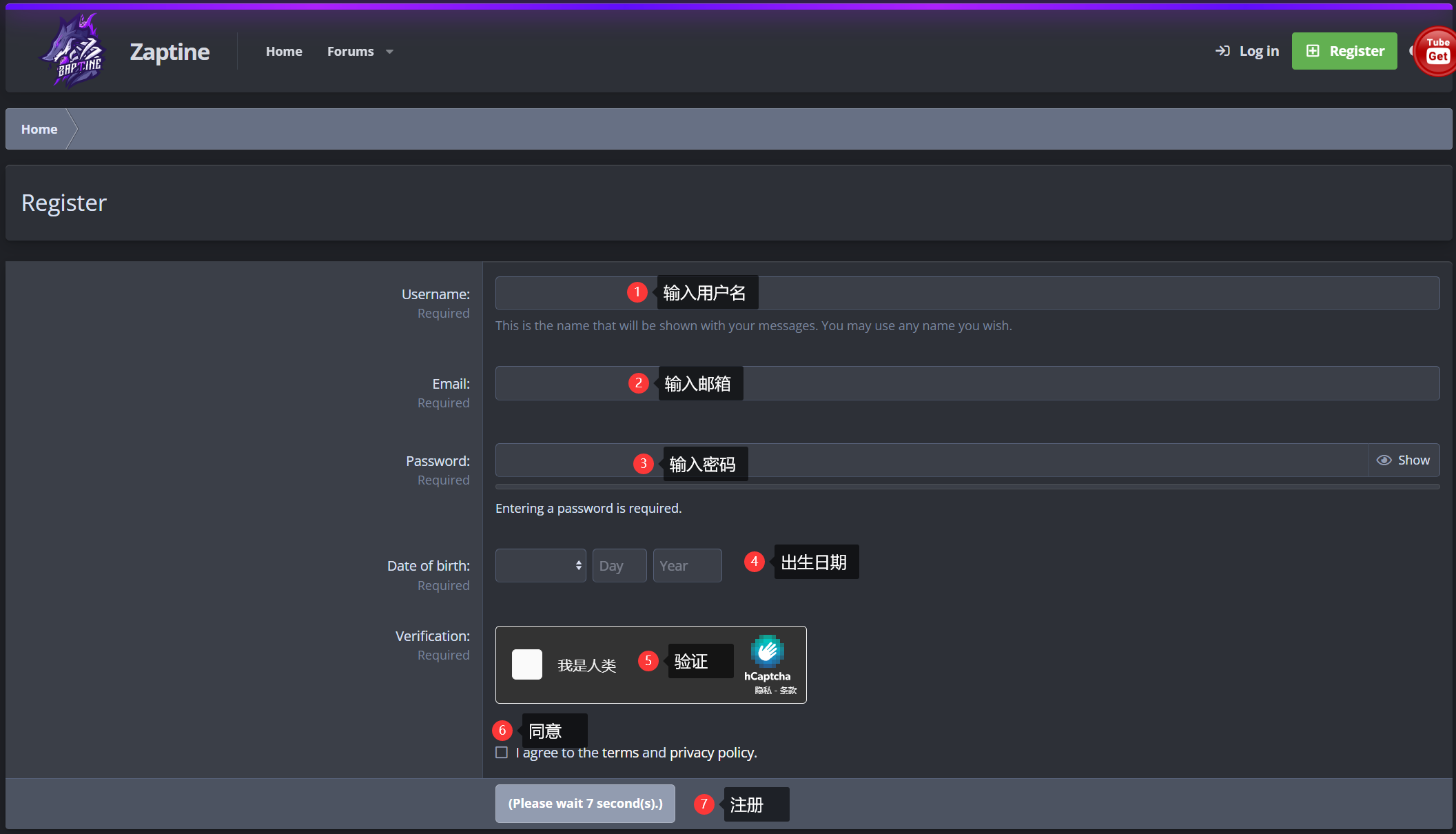This screenshot has height=834, width=1456.
Task: Open the birth month dropdown
Action: (540, 566)
